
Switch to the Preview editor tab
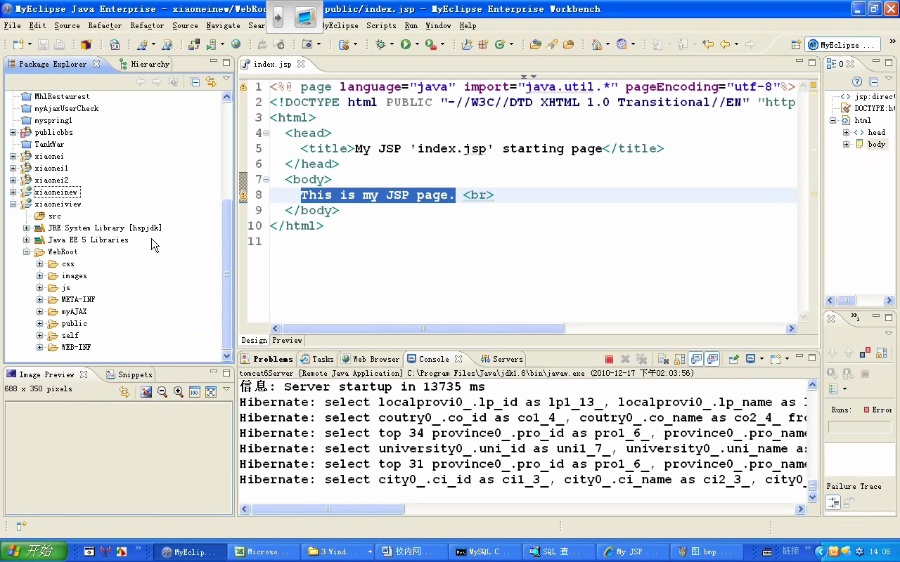pos(287,340)
